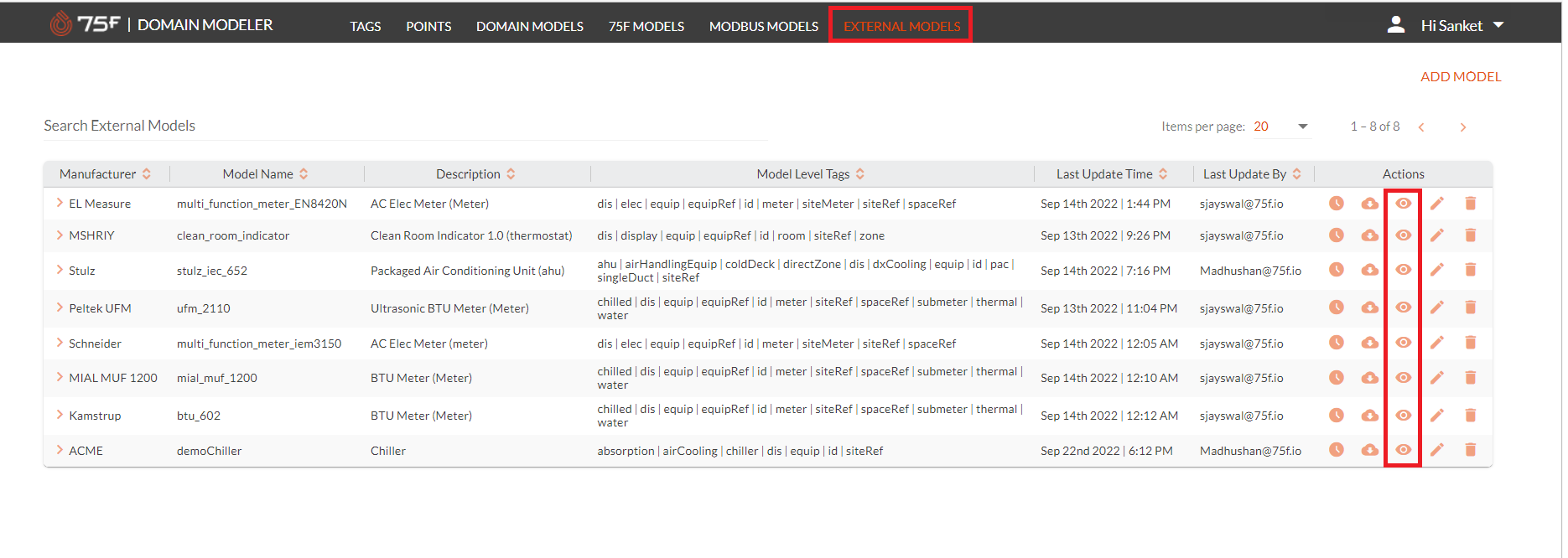View MIAL MUF 1200 via eye icon
Viewport: 1568px width, 558px height.
[x=1404, y=378]
